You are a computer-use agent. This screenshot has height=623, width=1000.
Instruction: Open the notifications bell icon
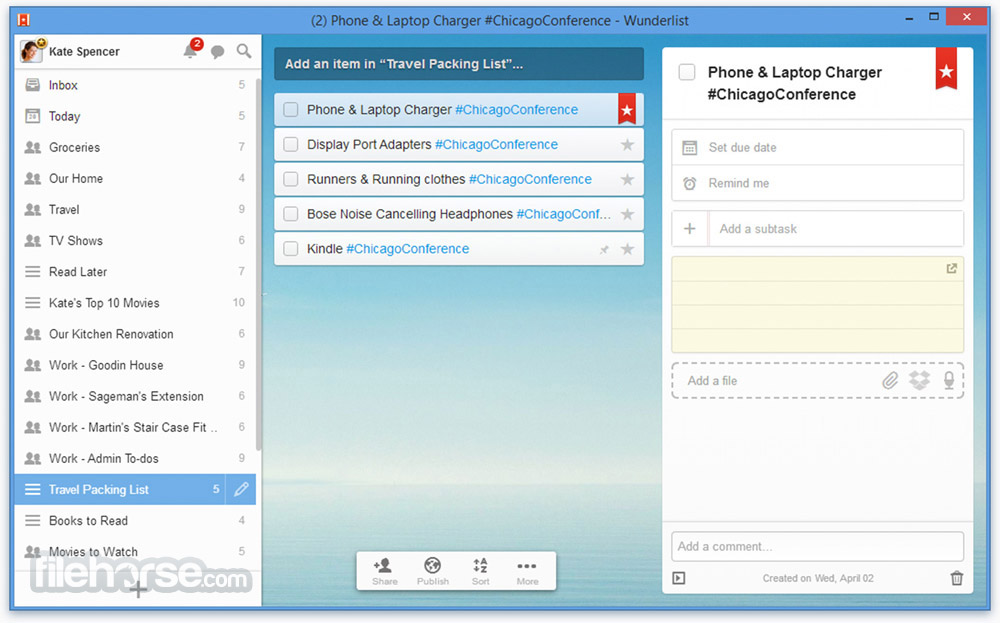pos(191,50)
